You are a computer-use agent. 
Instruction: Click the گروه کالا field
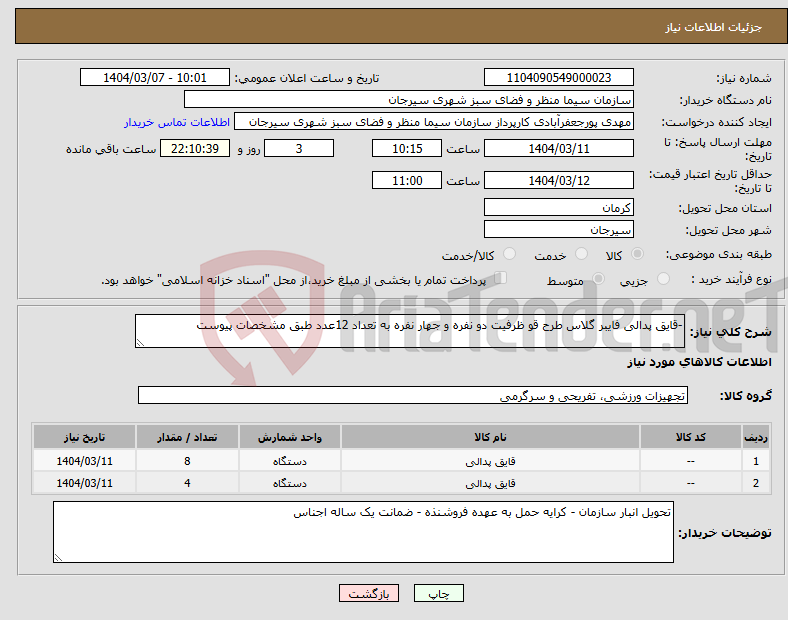pyautogui.click(x=413, y=395)
